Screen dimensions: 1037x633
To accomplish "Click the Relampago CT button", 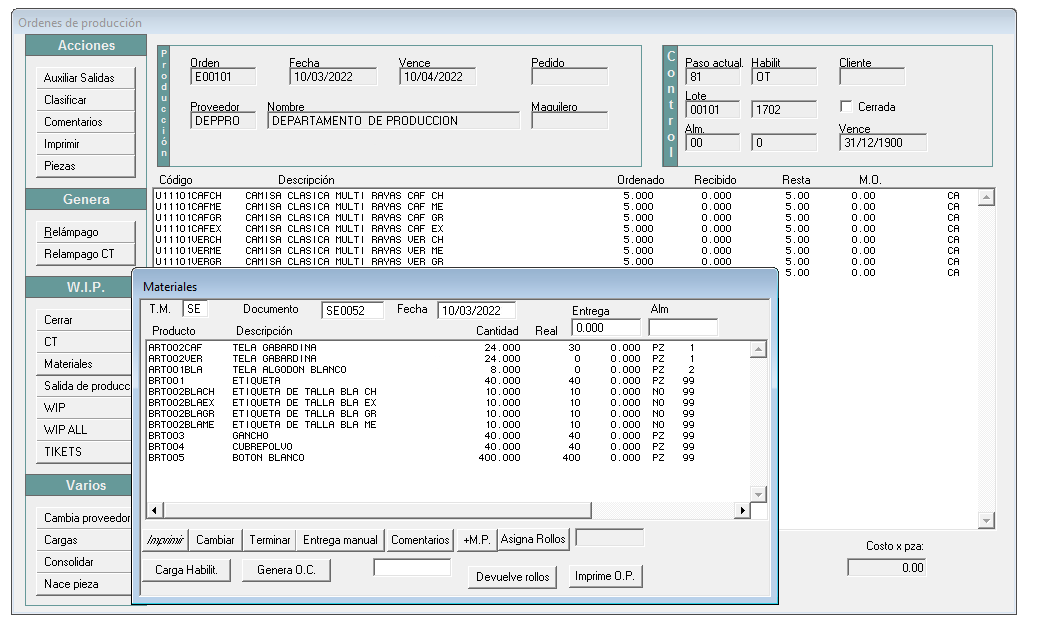I will click(x=85, y=254).
